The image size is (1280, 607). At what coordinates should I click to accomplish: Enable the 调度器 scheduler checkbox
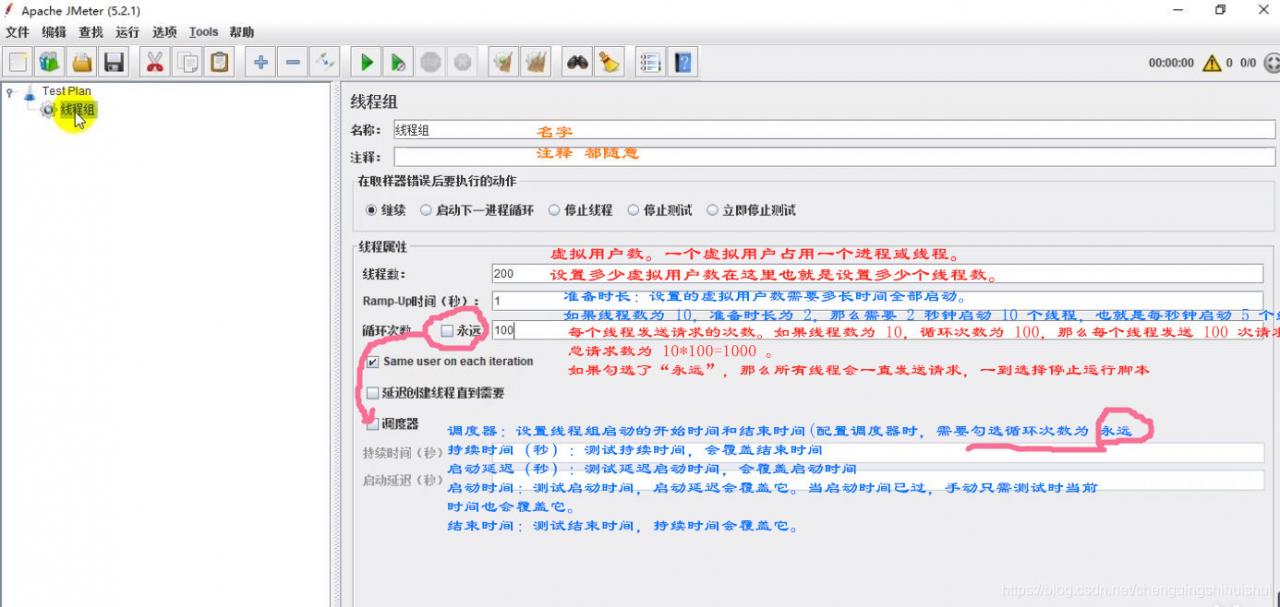373,424
